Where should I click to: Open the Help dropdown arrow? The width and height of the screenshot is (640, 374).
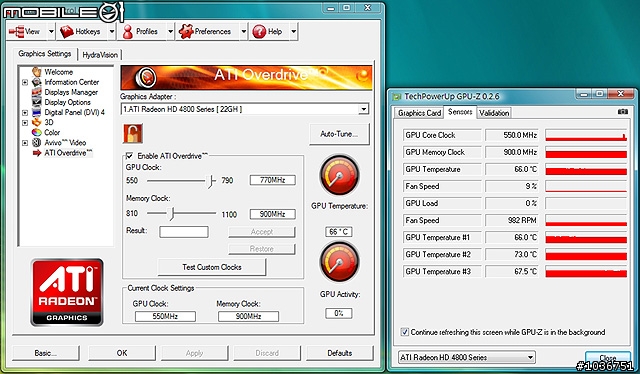pyautogui.click(x=293, y=31)
